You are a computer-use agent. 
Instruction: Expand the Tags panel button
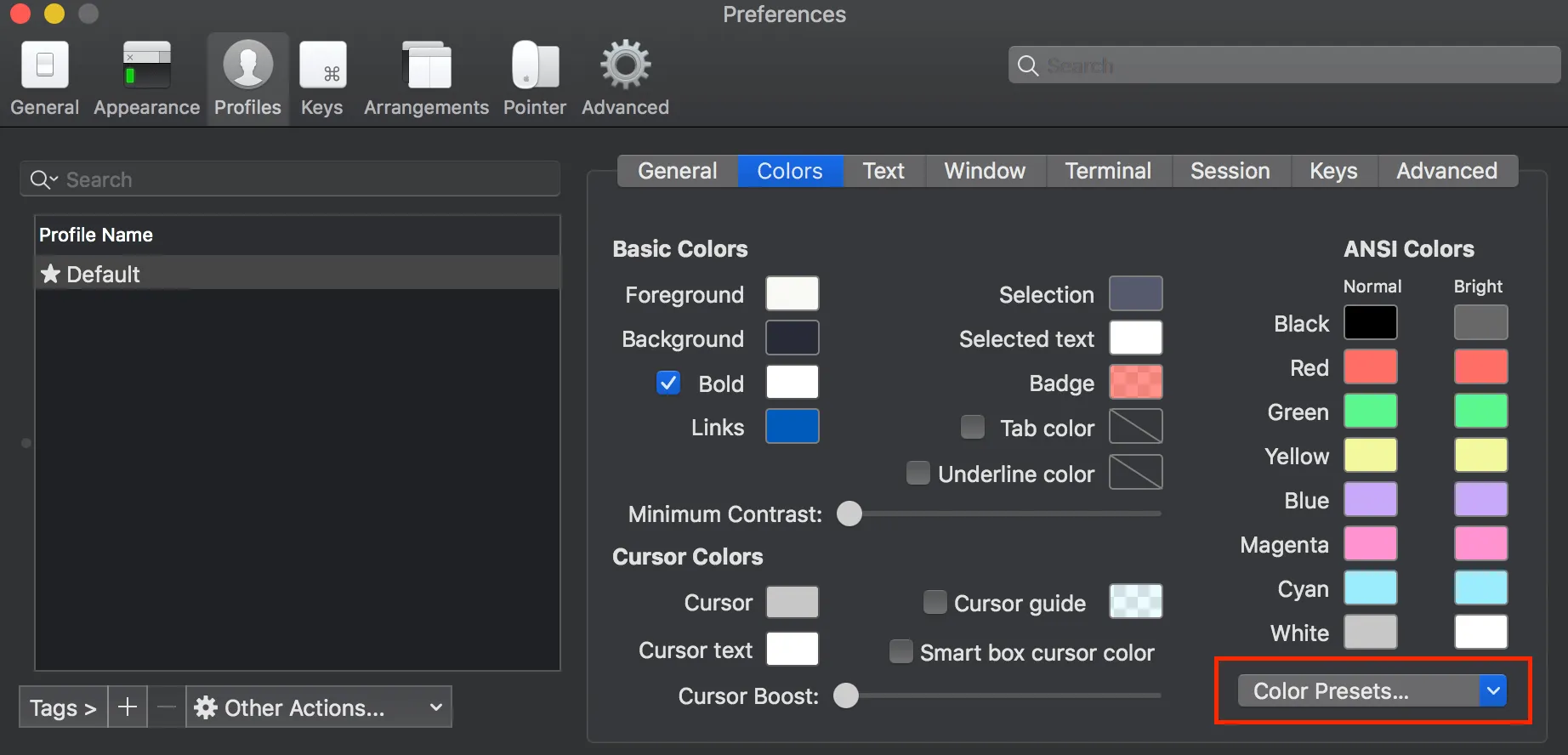click(63, 707)
